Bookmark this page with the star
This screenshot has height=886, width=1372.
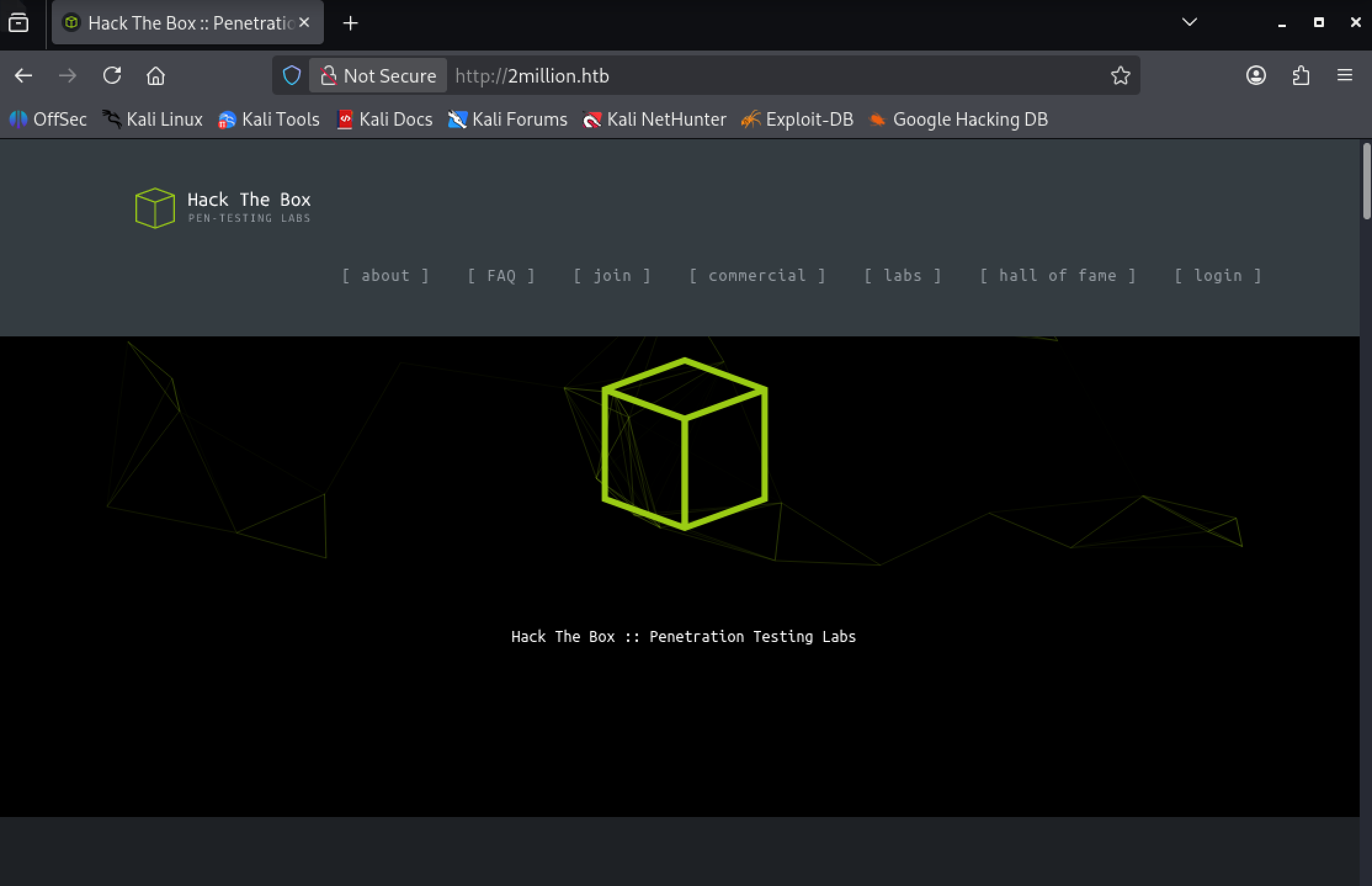tap(1120, 76)
